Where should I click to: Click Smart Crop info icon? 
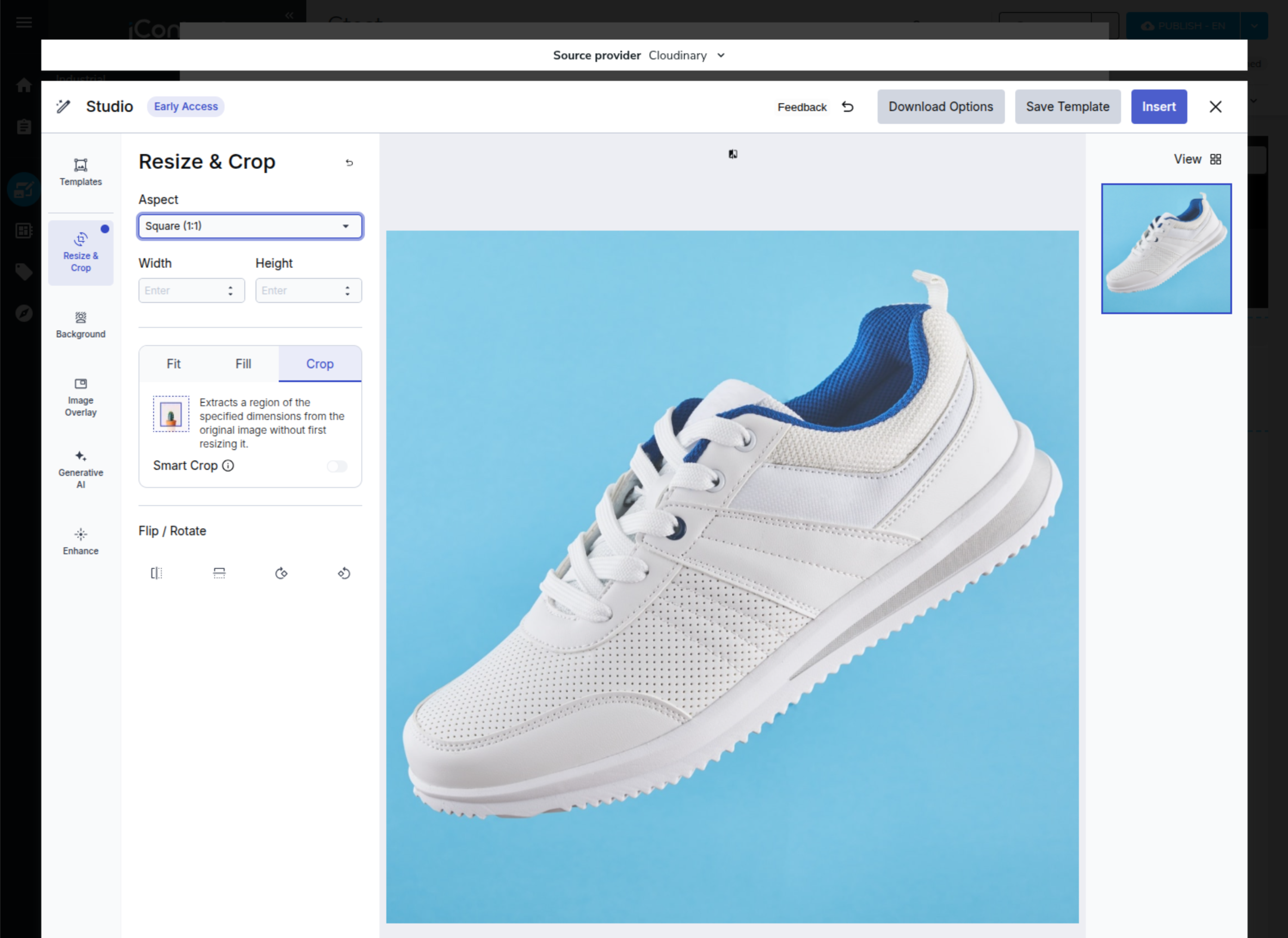pos(228,466)
